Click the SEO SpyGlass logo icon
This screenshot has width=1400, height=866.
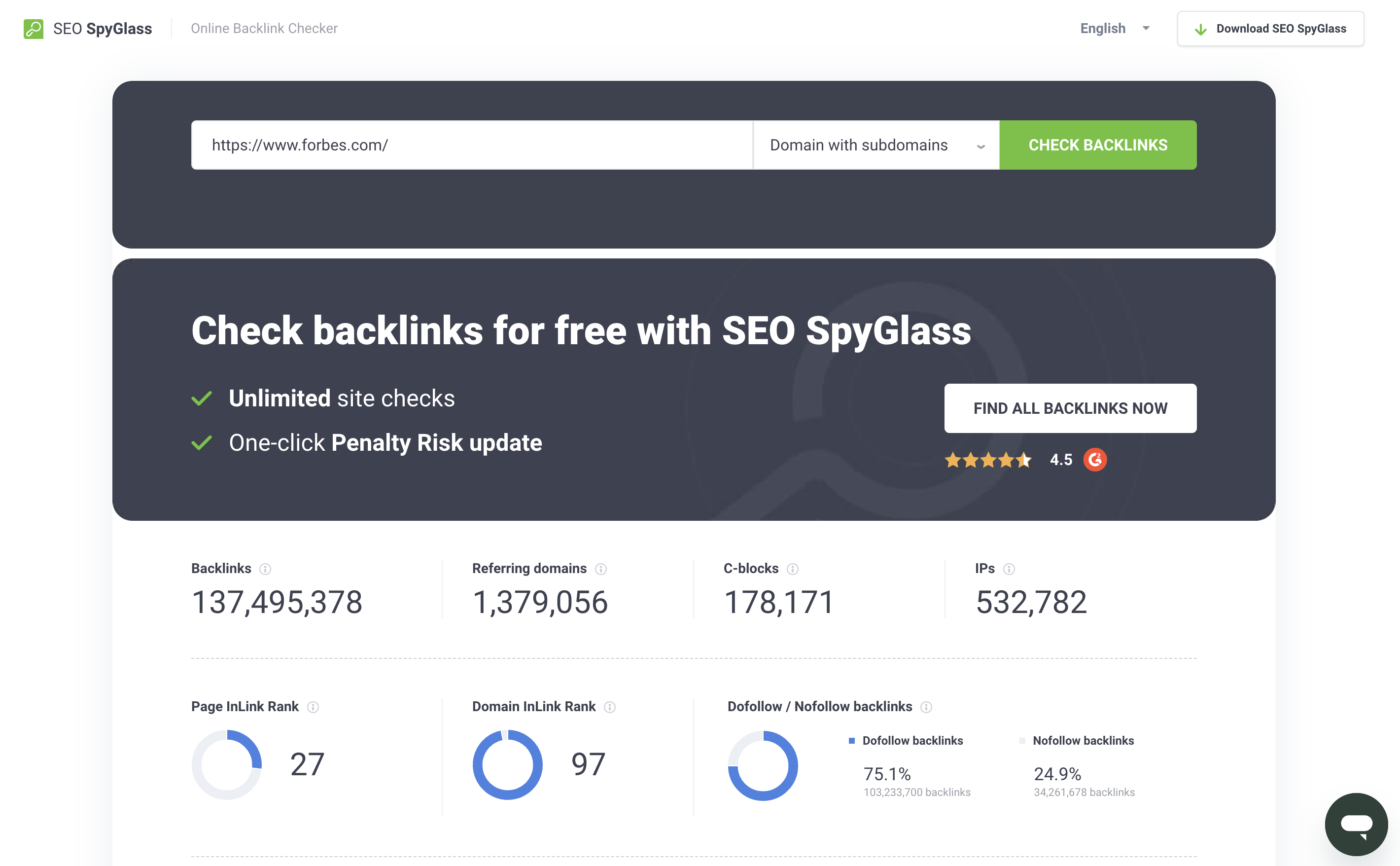pos(33,29)
